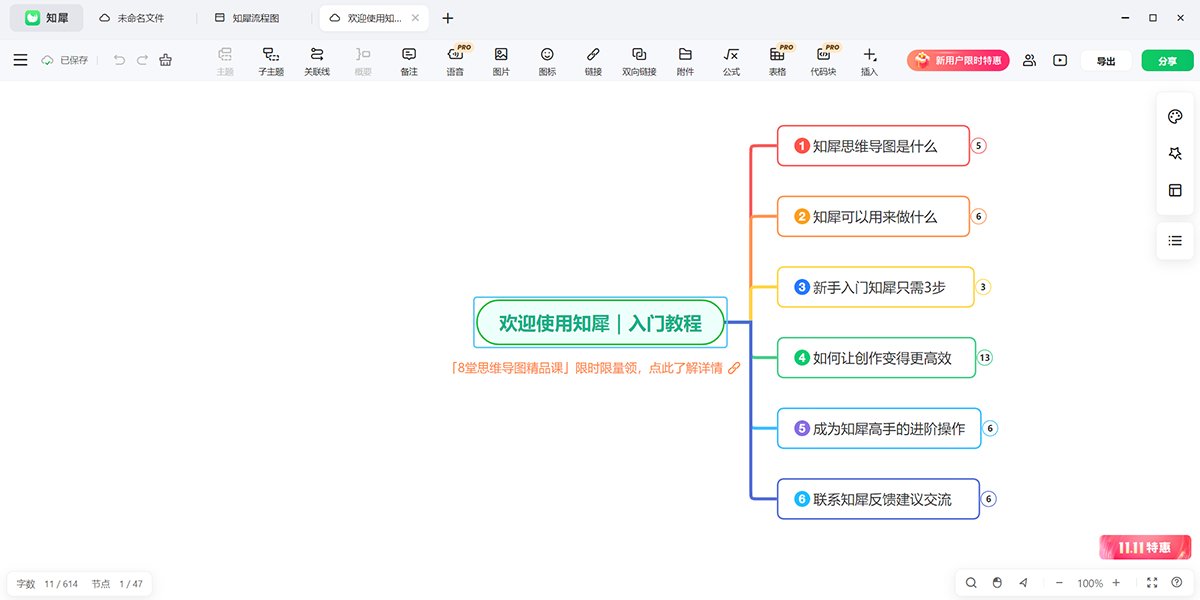Insert an image with 图片 tool
The width and height of the screenshot is (1200, 600).
[501, 60]
